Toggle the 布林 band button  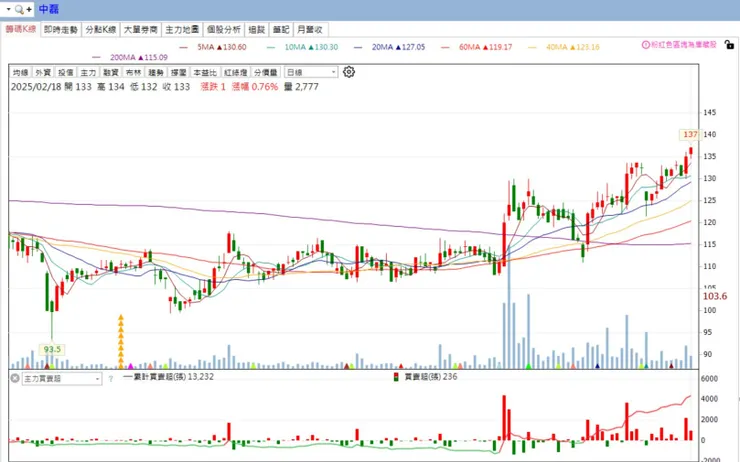pos(134,72)
